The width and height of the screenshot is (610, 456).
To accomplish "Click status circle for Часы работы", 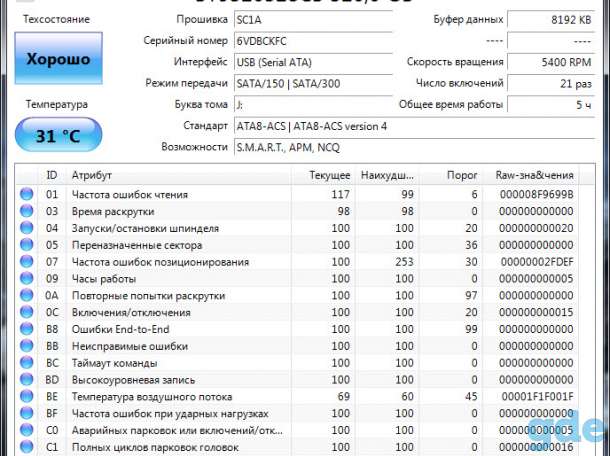I will pyautogui.click(x=26, y=278).
